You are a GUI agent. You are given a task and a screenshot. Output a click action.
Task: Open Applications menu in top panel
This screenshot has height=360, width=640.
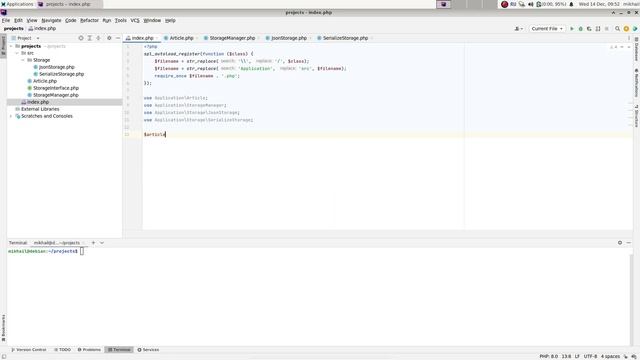point(17,4)
